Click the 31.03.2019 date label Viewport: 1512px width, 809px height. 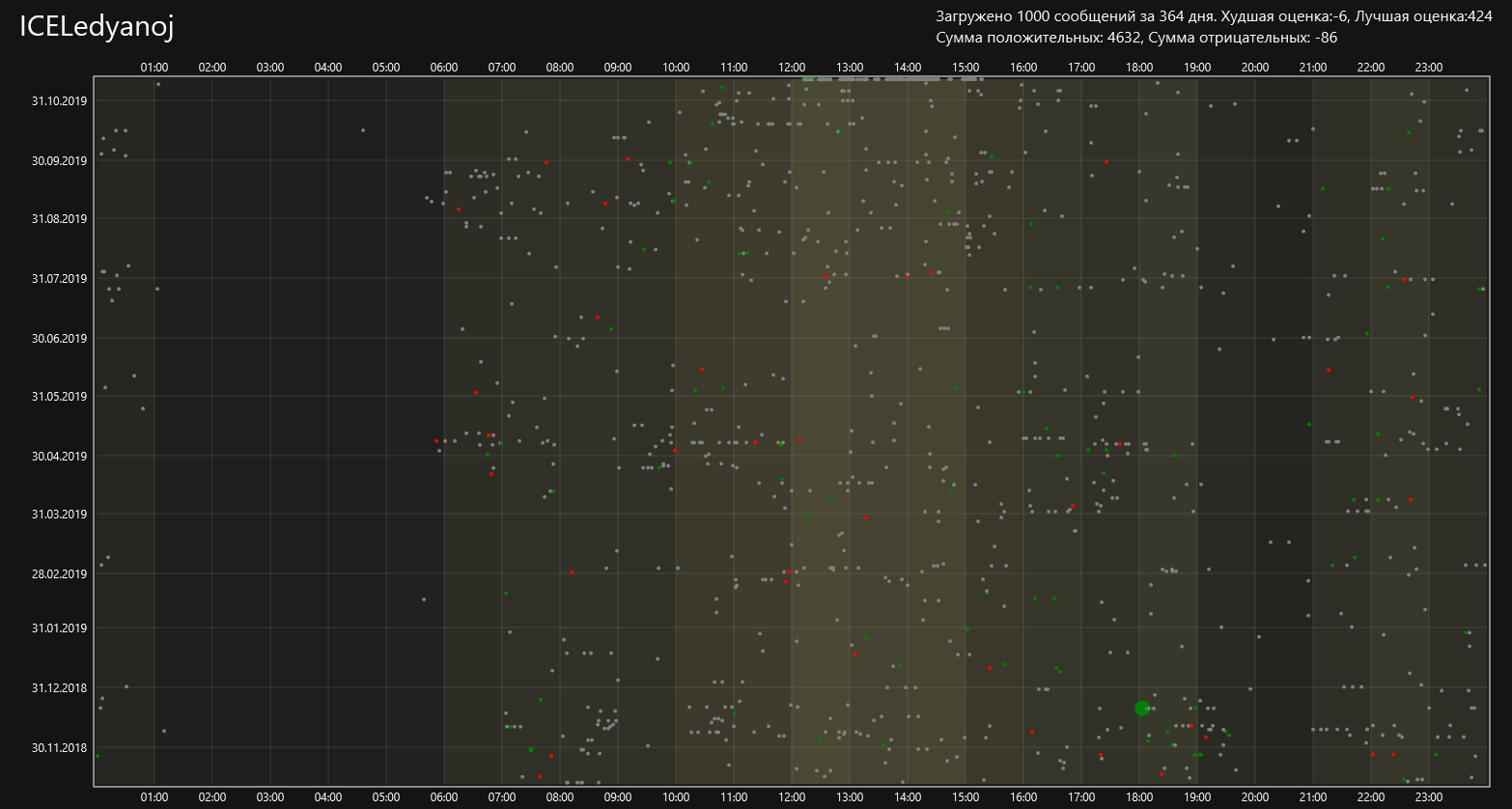(x=59, y=514)
